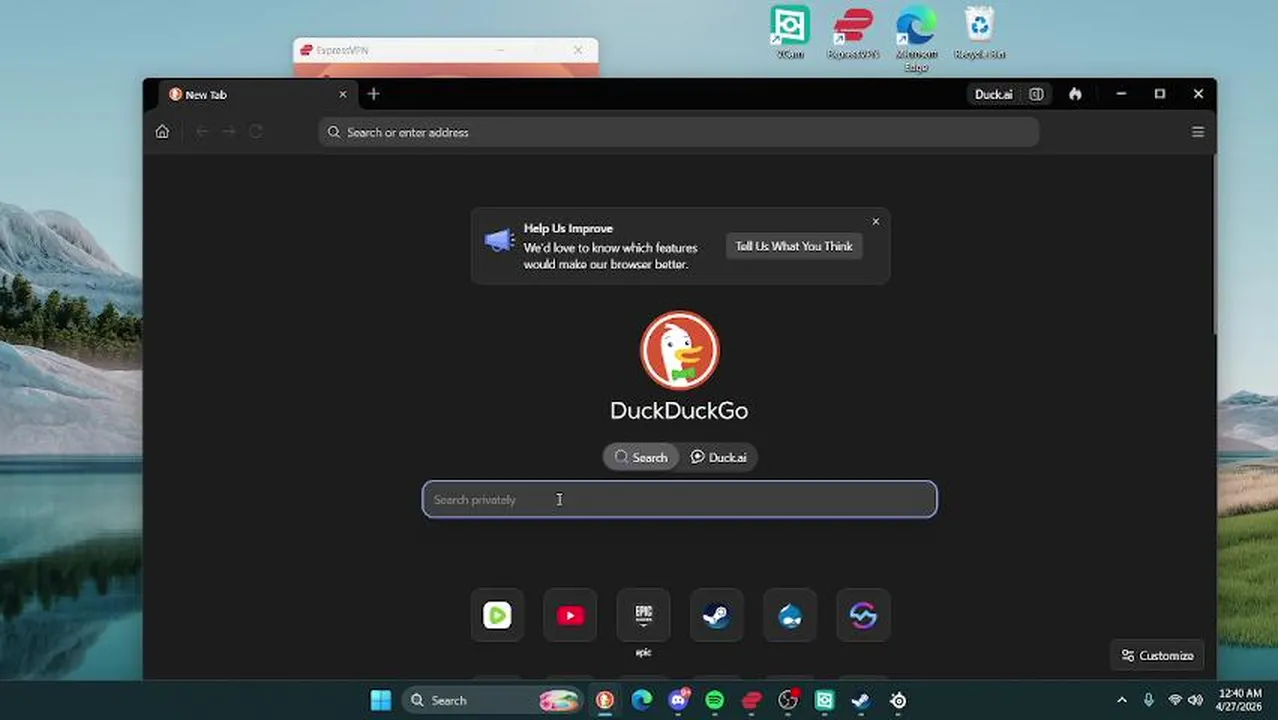Open the taskbar clock and date
Screen dimensions: 1278x720
(1240, 700)
